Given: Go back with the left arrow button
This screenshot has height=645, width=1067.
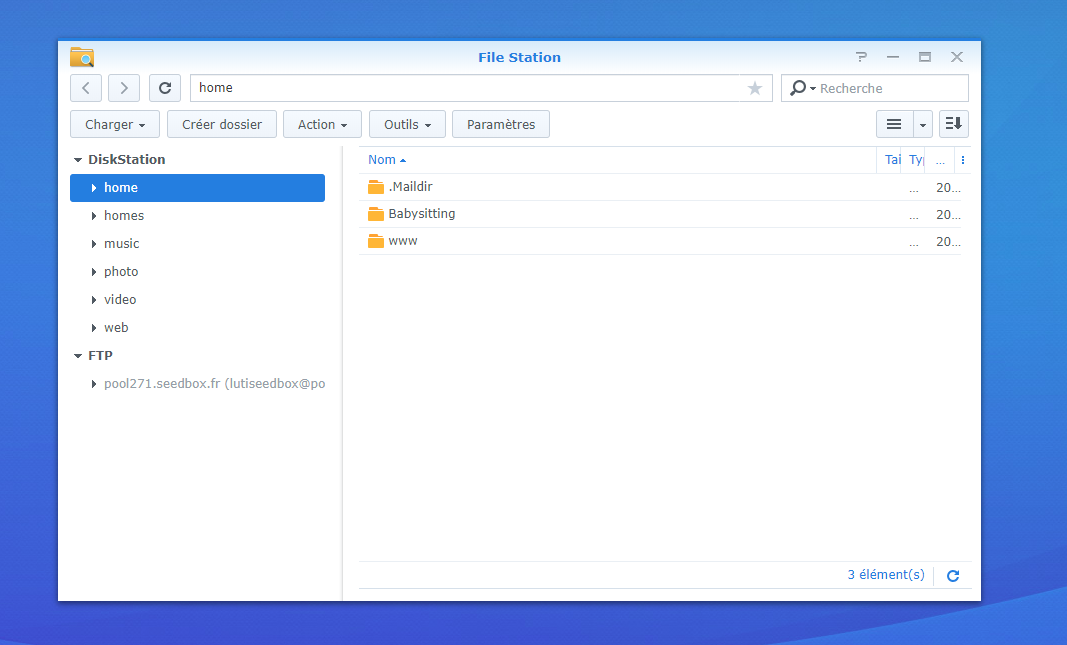Looking at the screenshot, I should (x=86, y=88).
